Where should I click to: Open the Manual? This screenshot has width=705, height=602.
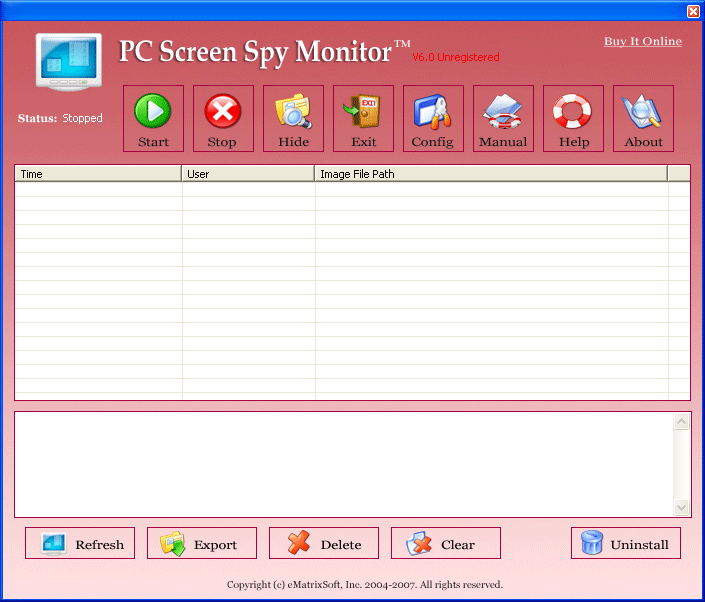click(503, 118)
